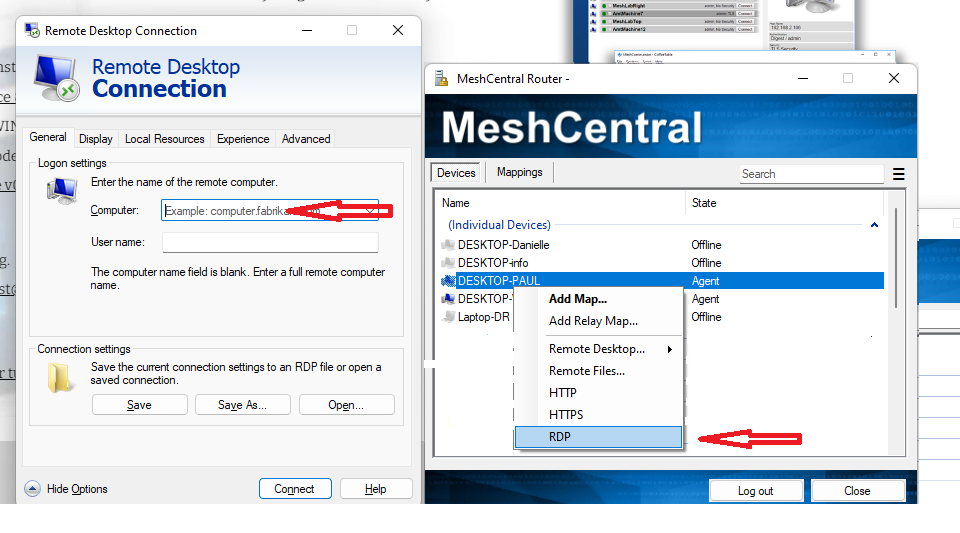This screenshot has height=533, width=960.
Task: Click the Log out button
Action: [756, 491]
